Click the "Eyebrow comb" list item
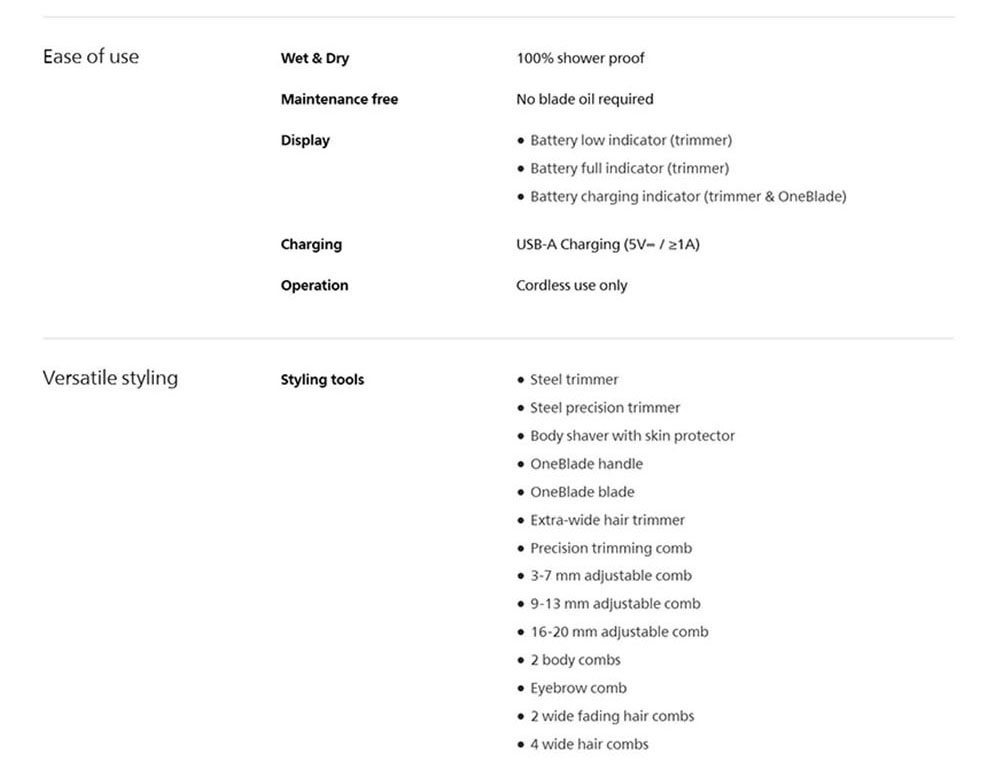Screen dimensions: 995x769 [x=578, y=688]
